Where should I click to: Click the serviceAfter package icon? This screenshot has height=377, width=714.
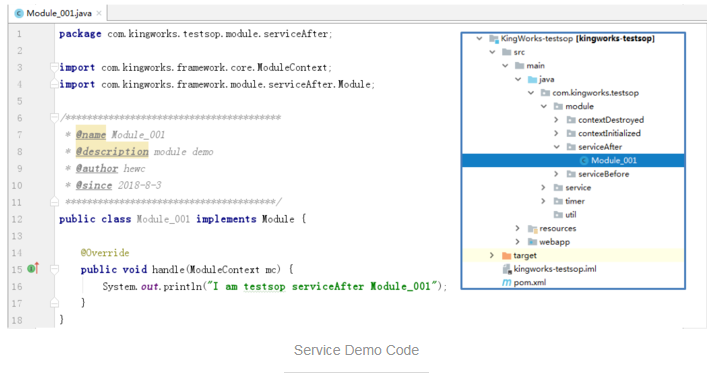point(571,147)
